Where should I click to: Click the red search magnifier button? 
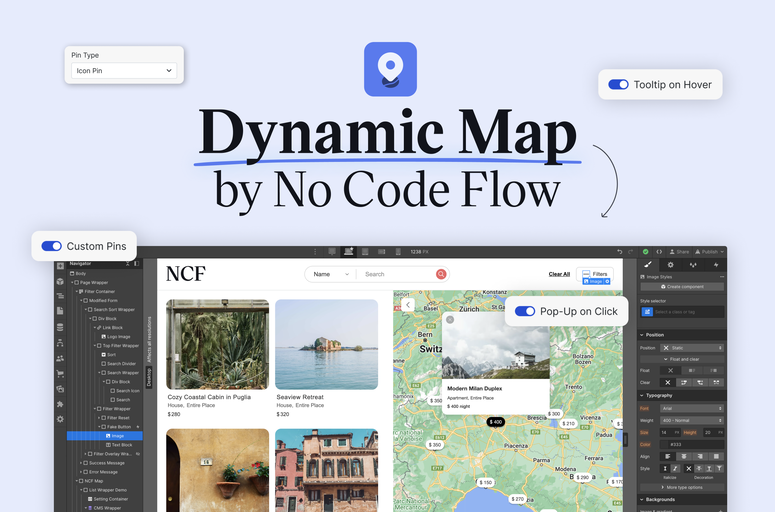pos(441,274)
